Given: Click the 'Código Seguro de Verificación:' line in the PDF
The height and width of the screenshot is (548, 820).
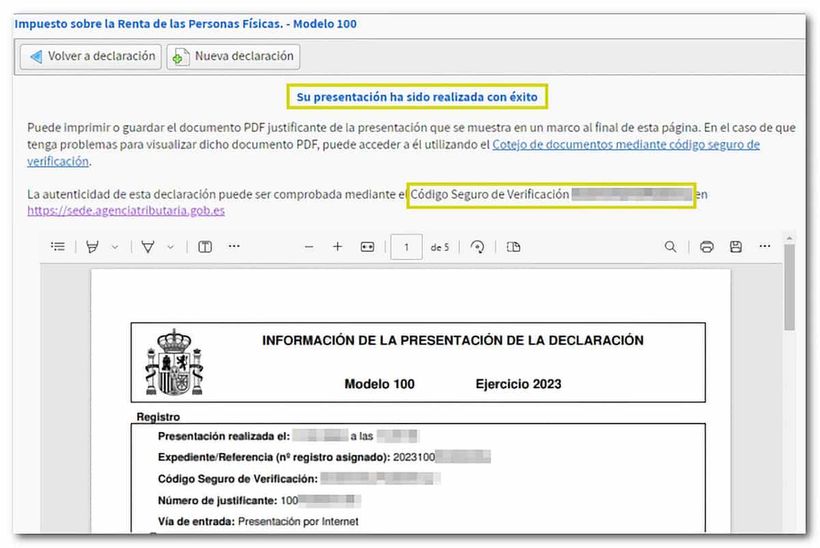Looking at the screenshot, I should pos(299,478).
